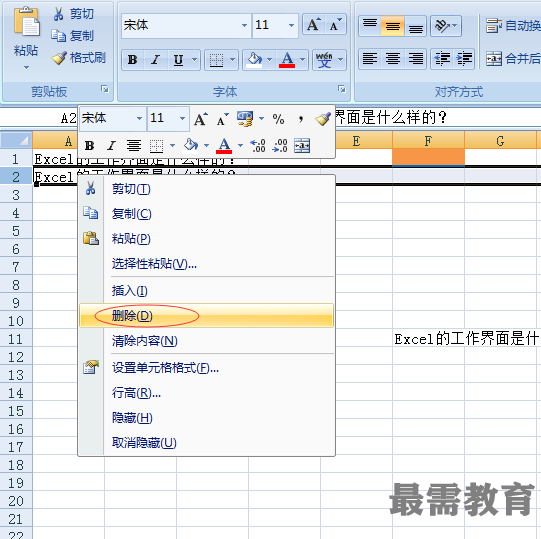Choose 复制(C) from the context menu

pyautogui.click(x=206, y=214)
